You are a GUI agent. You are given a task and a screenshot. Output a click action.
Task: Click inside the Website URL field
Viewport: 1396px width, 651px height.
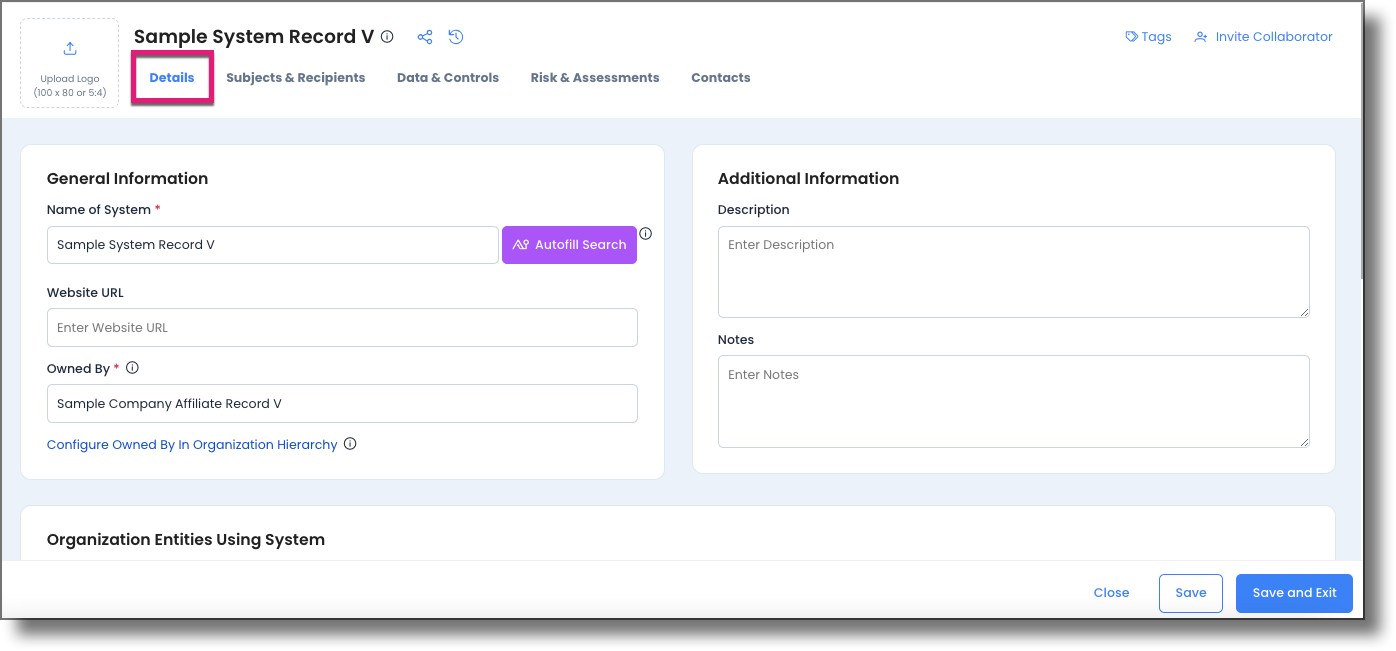click(x=342, y=327)
